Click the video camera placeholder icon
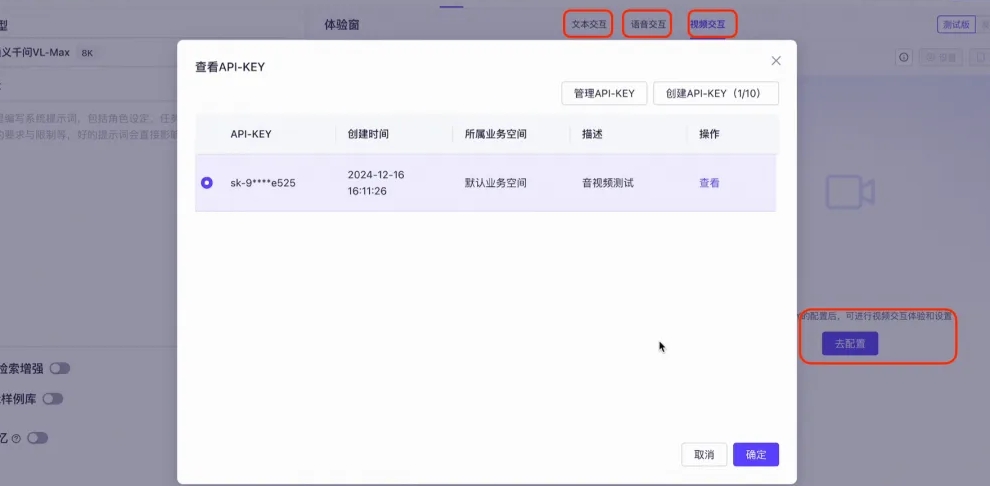 coord(850,192)
